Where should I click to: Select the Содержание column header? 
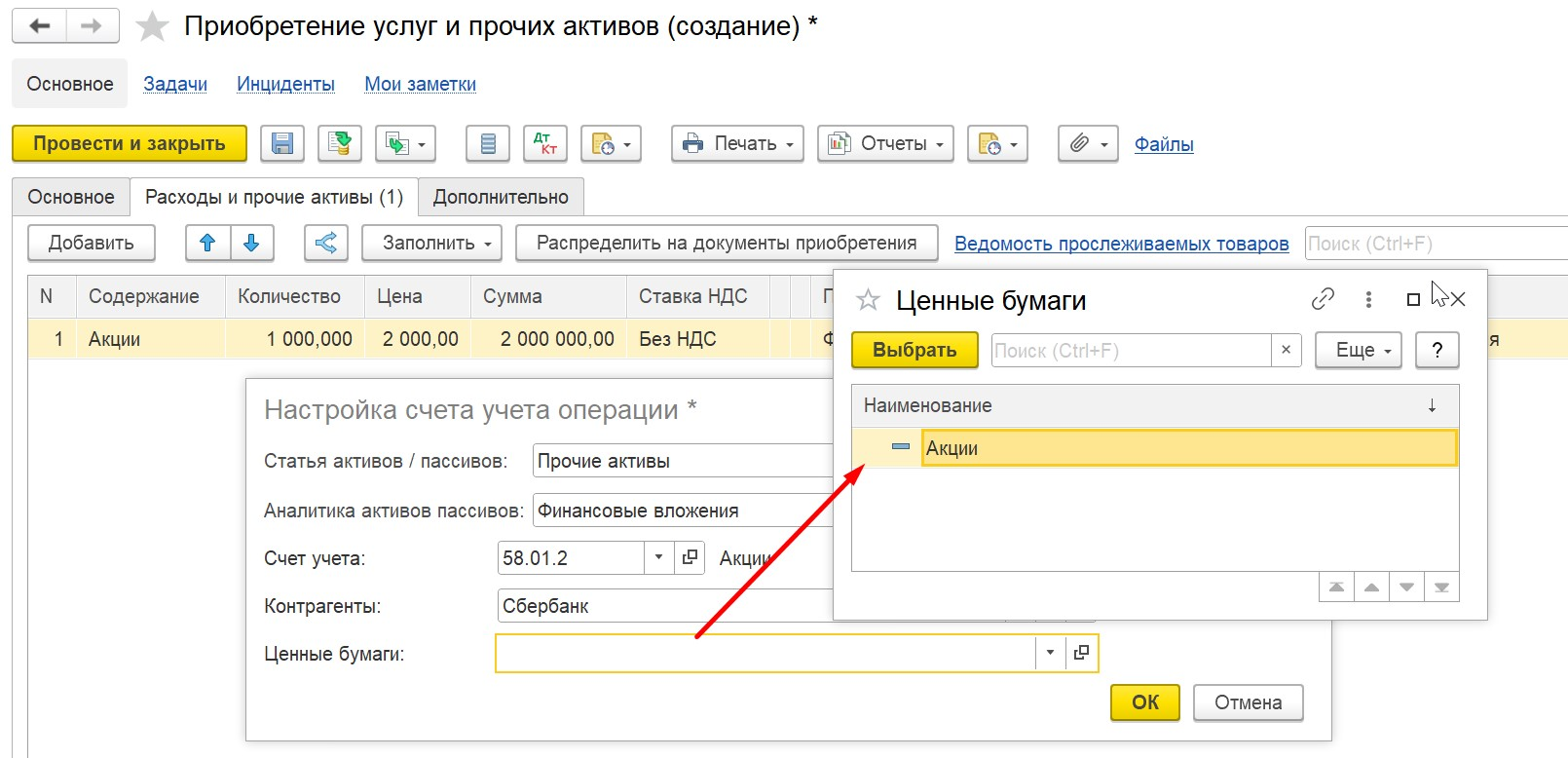tap(151, 296)
